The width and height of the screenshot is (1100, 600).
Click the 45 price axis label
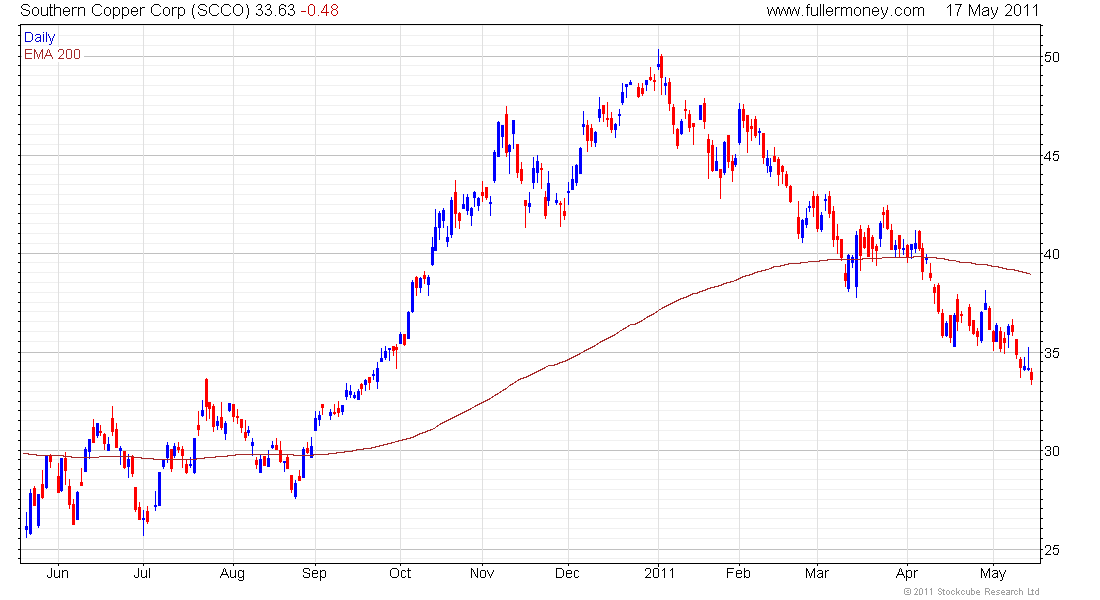click(x=1052, y=156)
